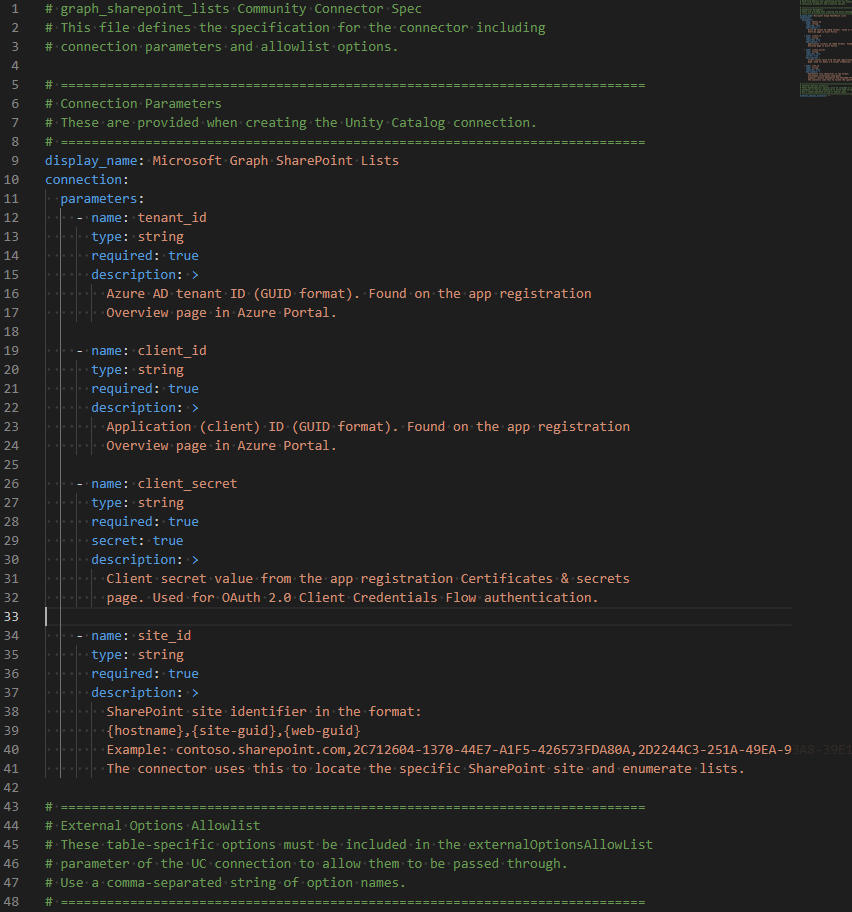Click the description key on line 15

pyautogui.click(x=133, y=275)
